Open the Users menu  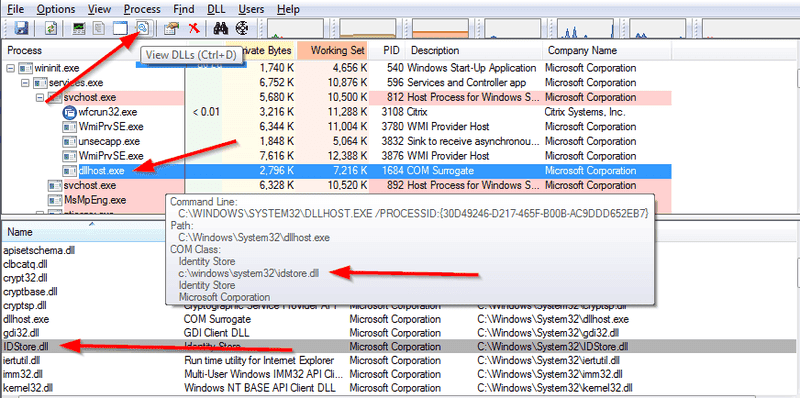point(252,9)
